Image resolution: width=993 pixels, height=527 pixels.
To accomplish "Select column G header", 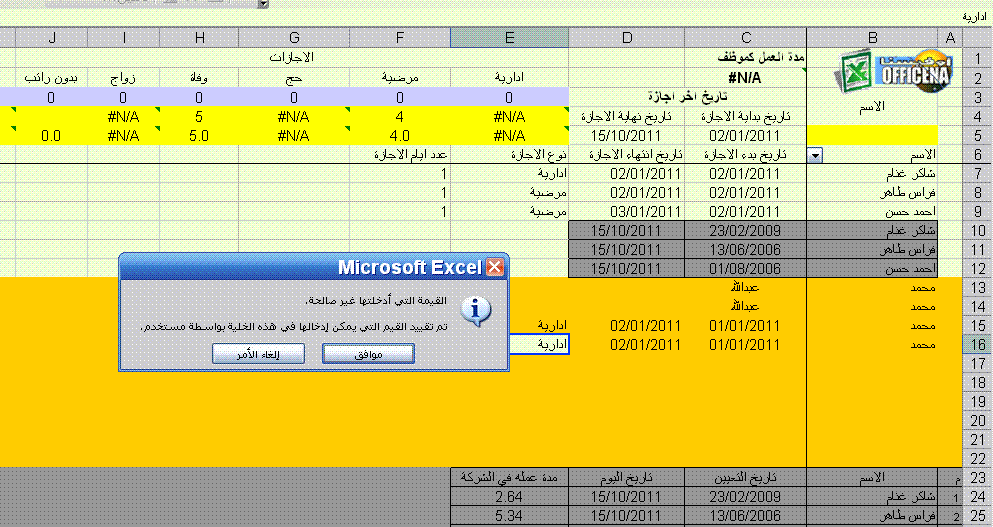I will [294, 37].
